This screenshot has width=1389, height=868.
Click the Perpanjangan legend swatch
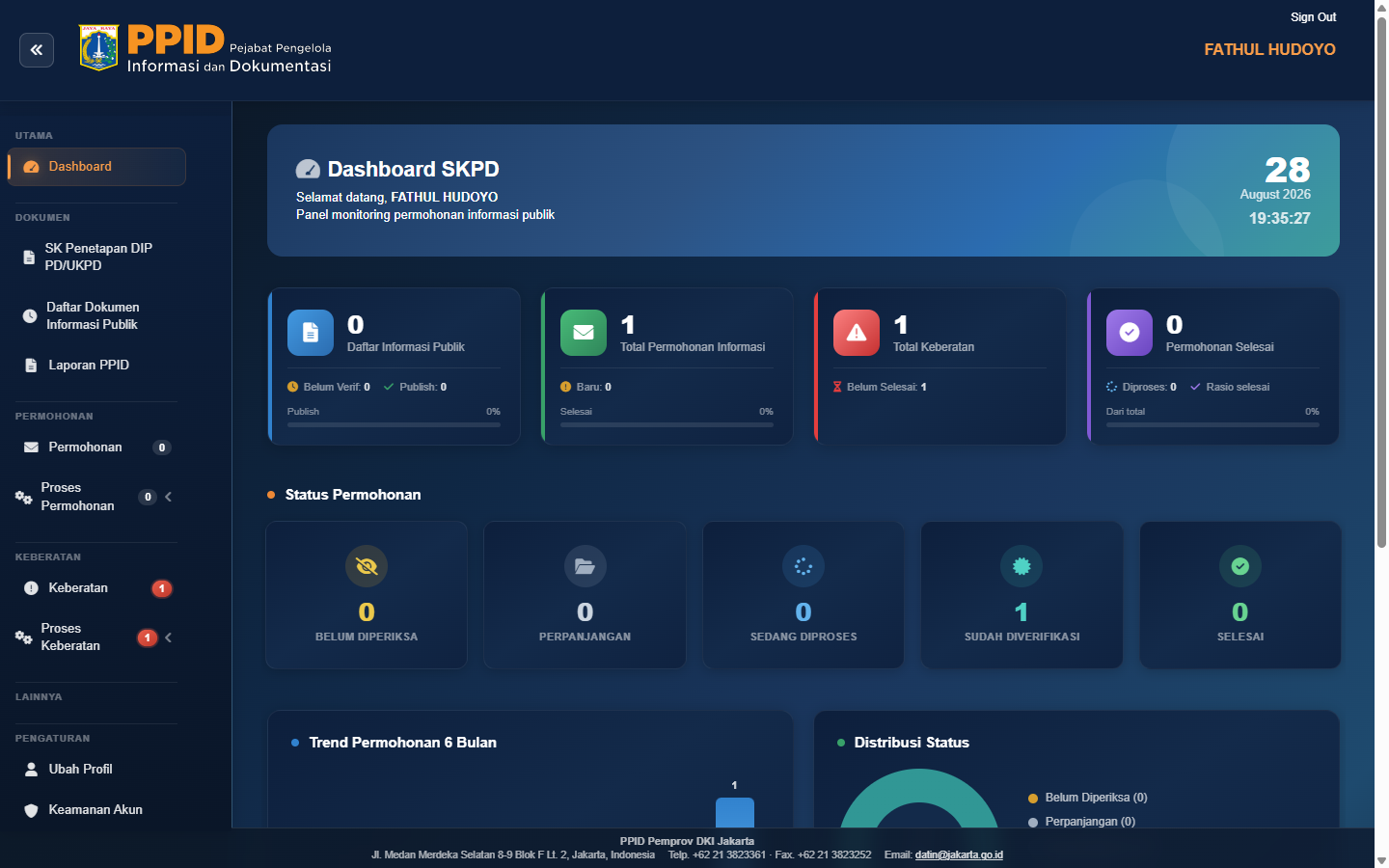pyautogui.click(x=1033, y=823)
